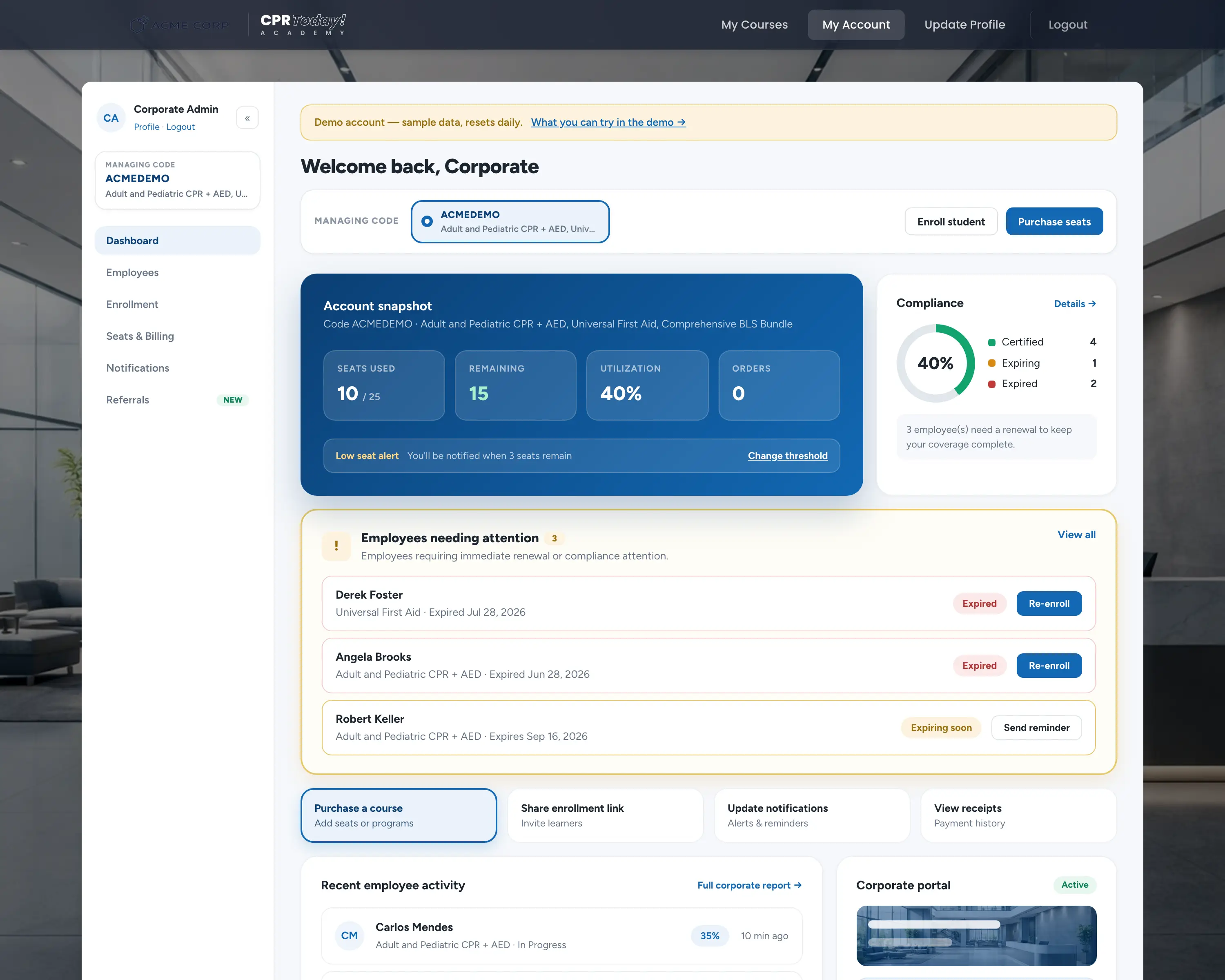Go to Update Profile in top navigation
1225x980 pixels.
click(x=964, y=24)
